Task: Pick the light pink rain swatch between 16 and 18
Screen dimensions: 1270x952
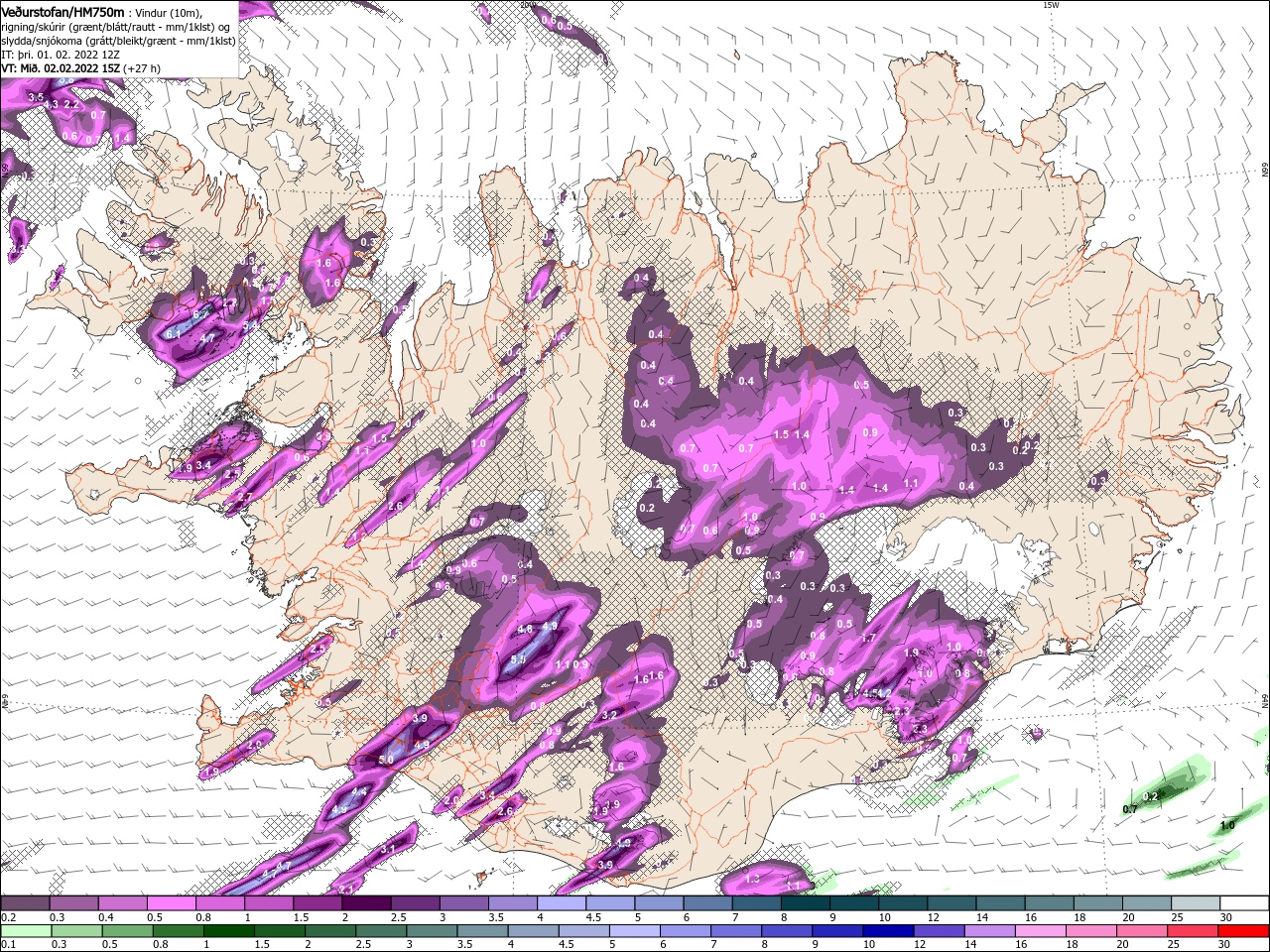Action: pyautogui.click(x=1041, y=931)
